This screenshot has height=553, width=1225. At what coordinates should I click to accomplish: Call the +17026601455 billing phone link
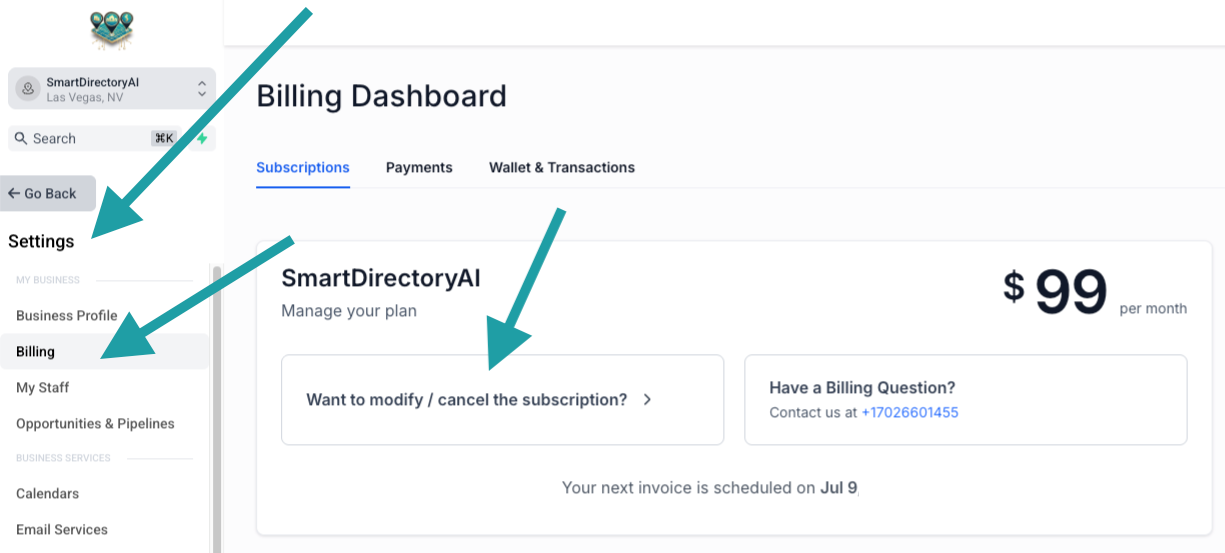point(910,412)
